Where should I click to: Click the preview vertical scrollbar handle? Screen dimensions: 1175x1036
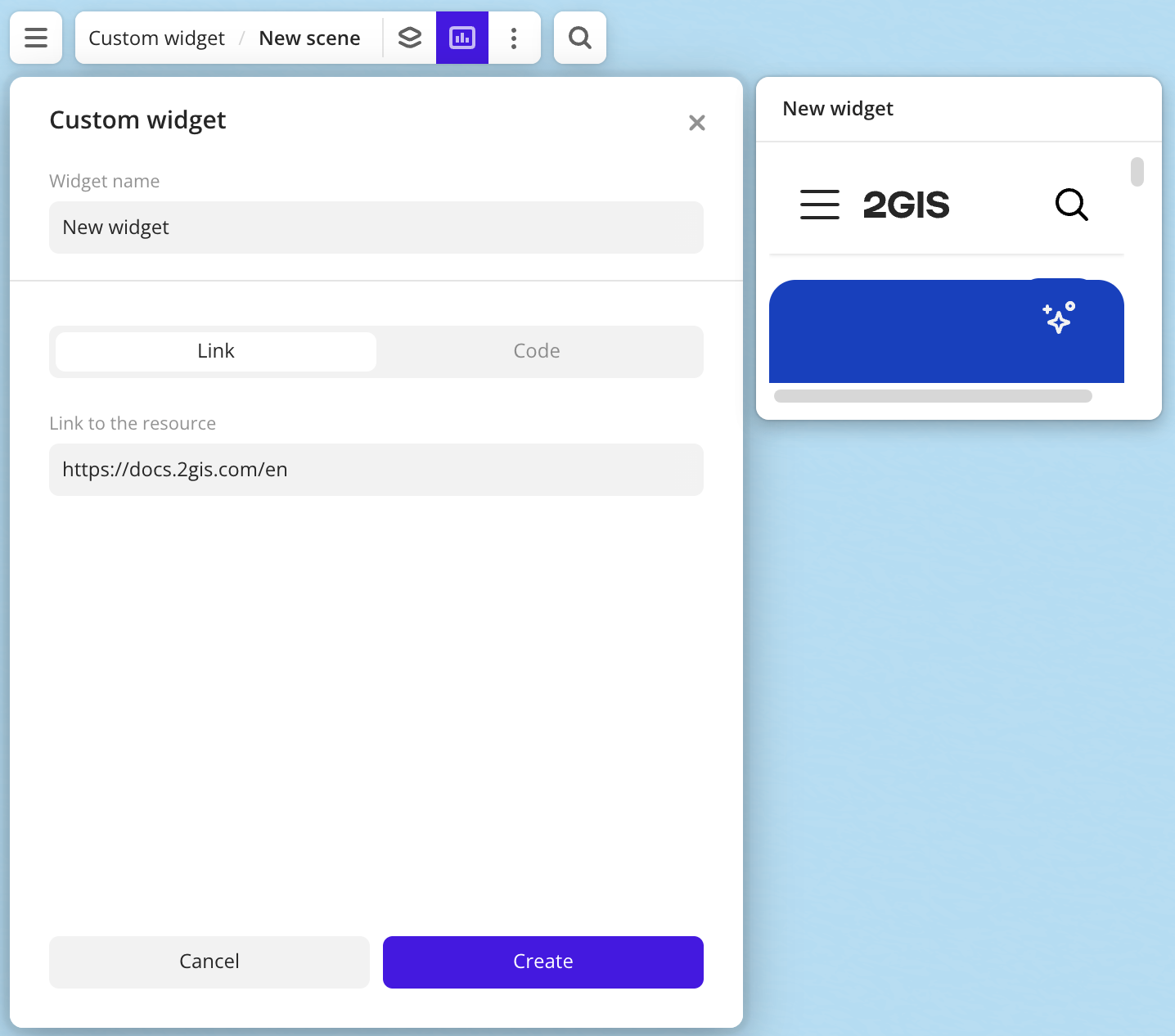pos(1137,172)
